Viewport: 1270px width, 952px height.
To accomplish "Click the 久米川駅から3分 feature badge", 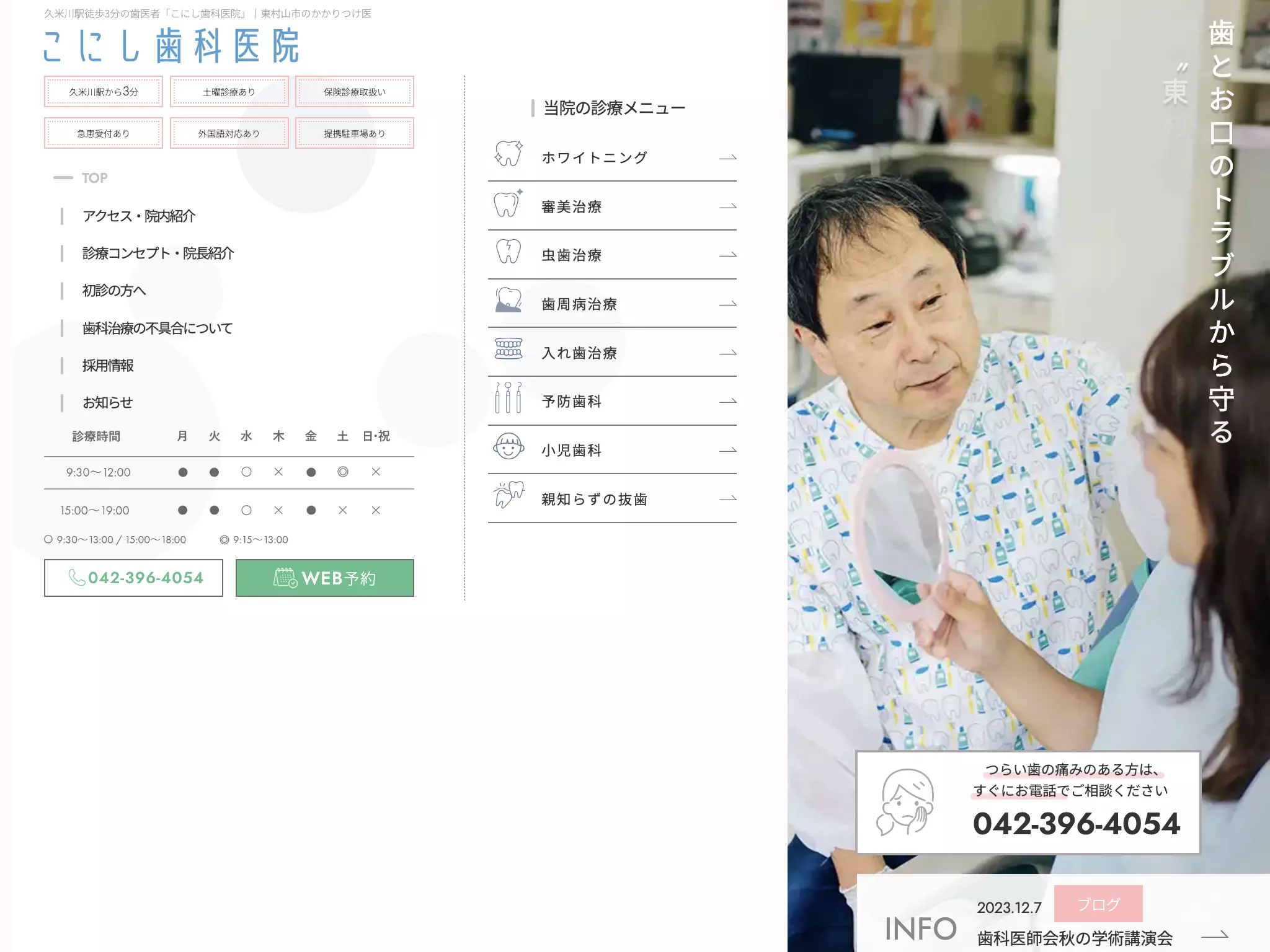I will 104,92.
